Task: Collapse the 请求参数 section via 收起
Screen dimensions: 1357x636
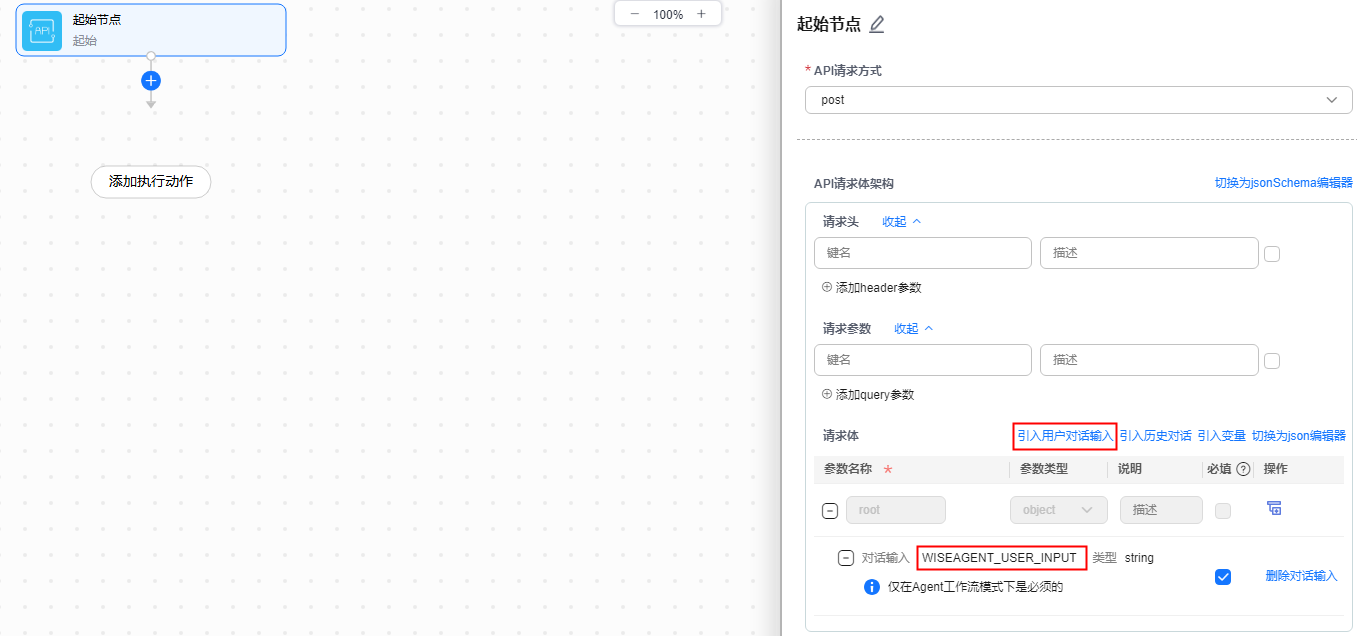Action: [913, 329]
